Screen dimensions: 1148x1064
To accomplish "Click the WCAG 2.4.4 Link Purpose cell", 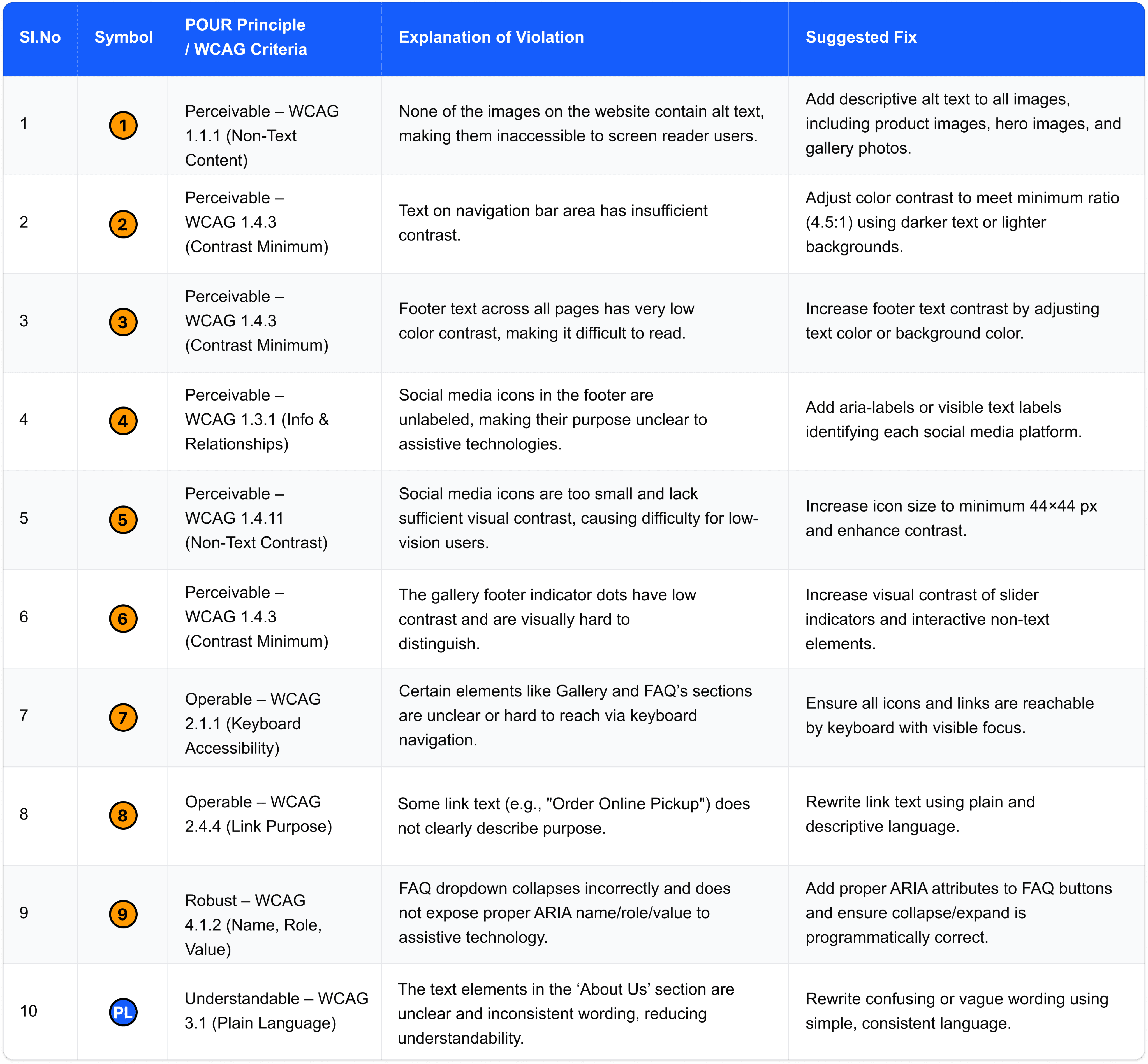I will pos(258,814).
